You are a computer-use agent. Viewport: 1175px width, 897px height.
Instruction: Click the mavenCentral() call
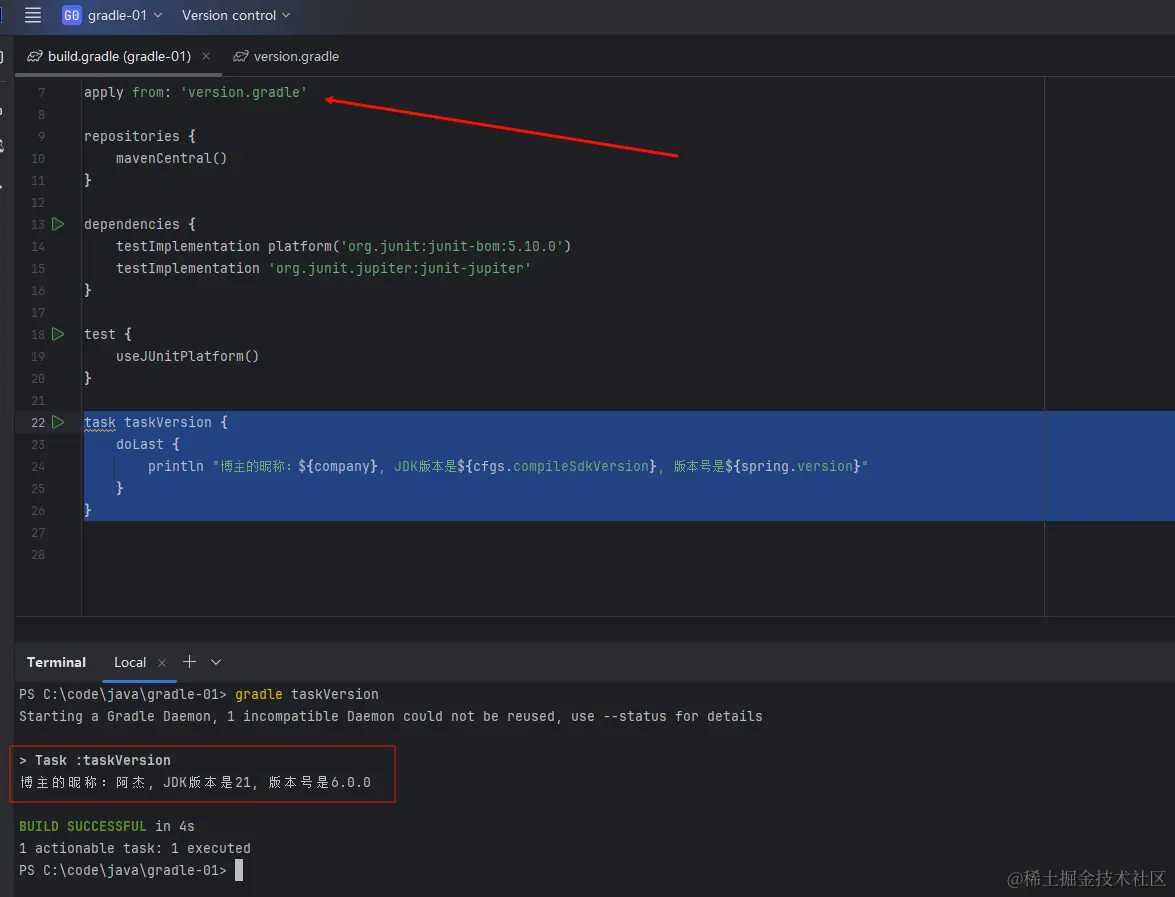pyautogui.click(x=171, y=158)
